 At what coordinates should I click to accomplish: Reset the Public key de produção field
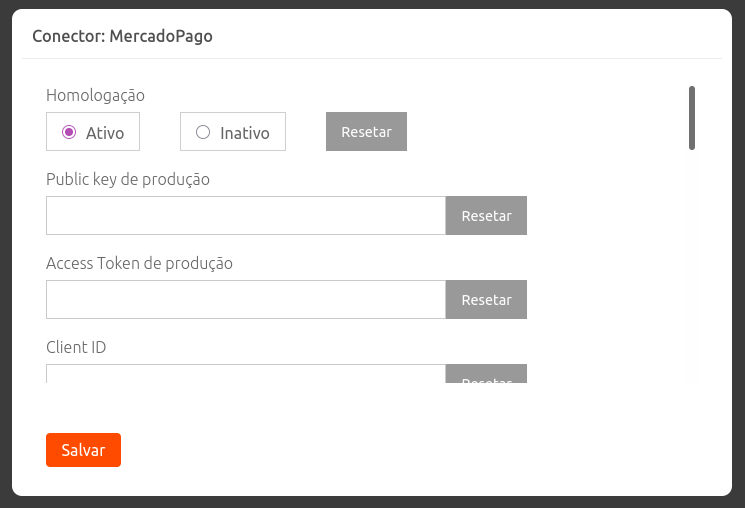486,216
